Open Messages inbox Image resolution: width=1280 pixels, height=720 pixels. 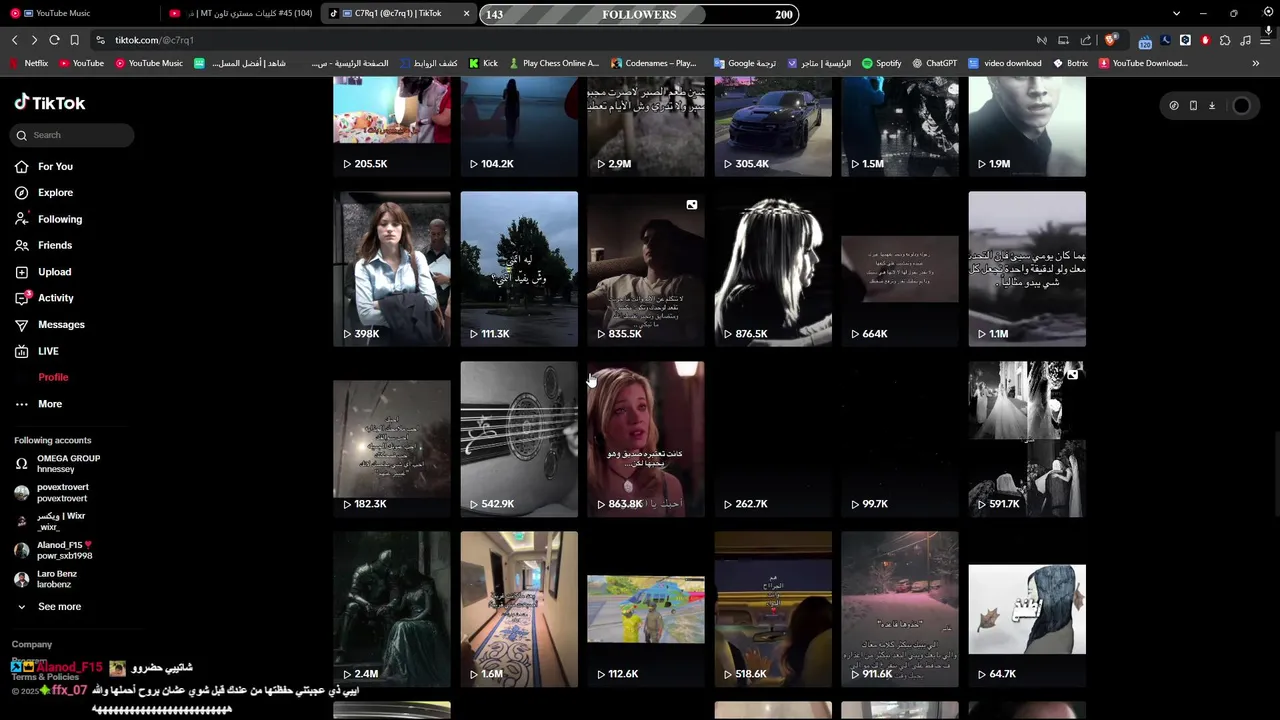pos(61,325)
